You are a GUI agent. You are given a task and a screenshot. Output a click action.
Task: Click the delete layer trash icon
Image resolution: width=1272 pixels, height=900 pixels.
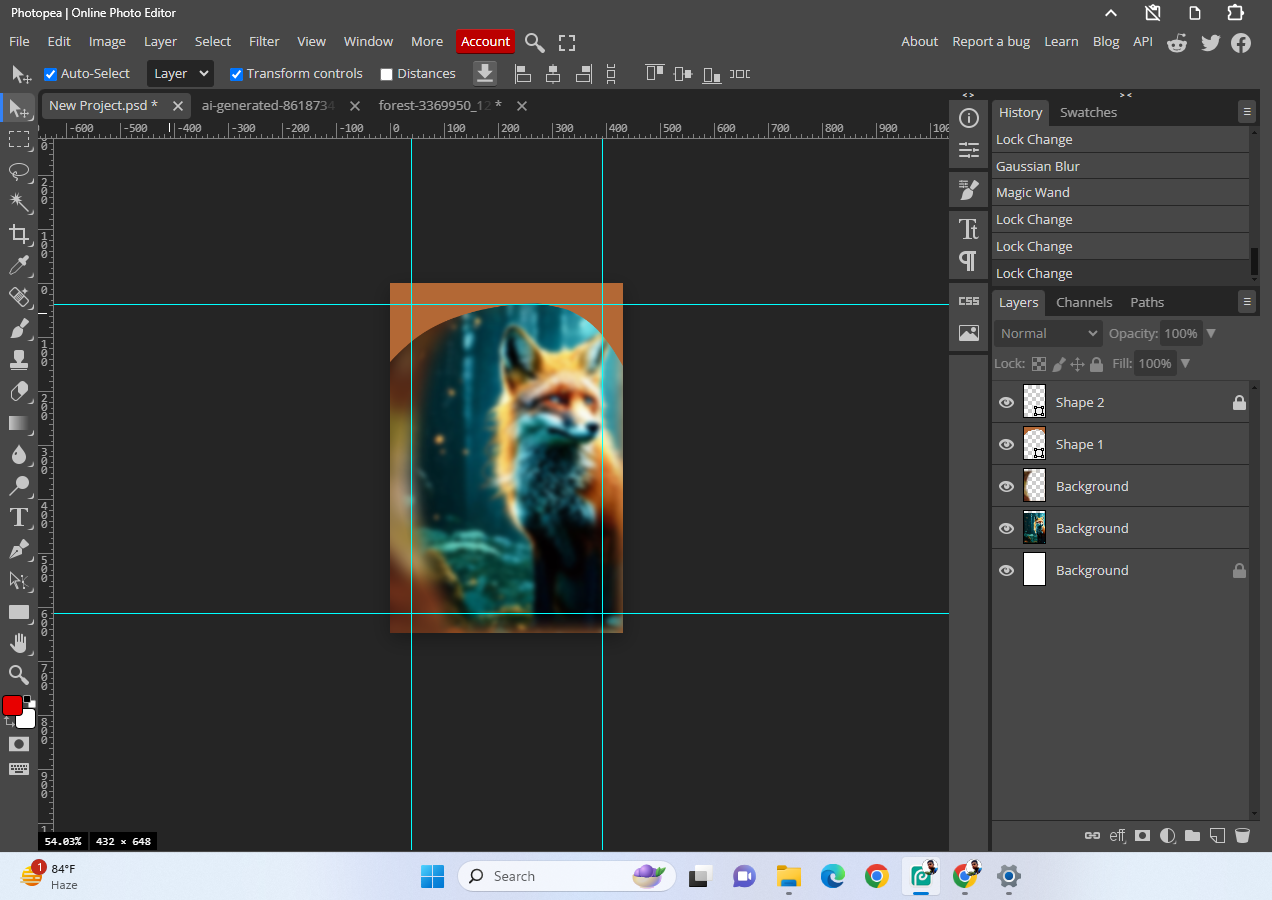tap(1242, 836)
